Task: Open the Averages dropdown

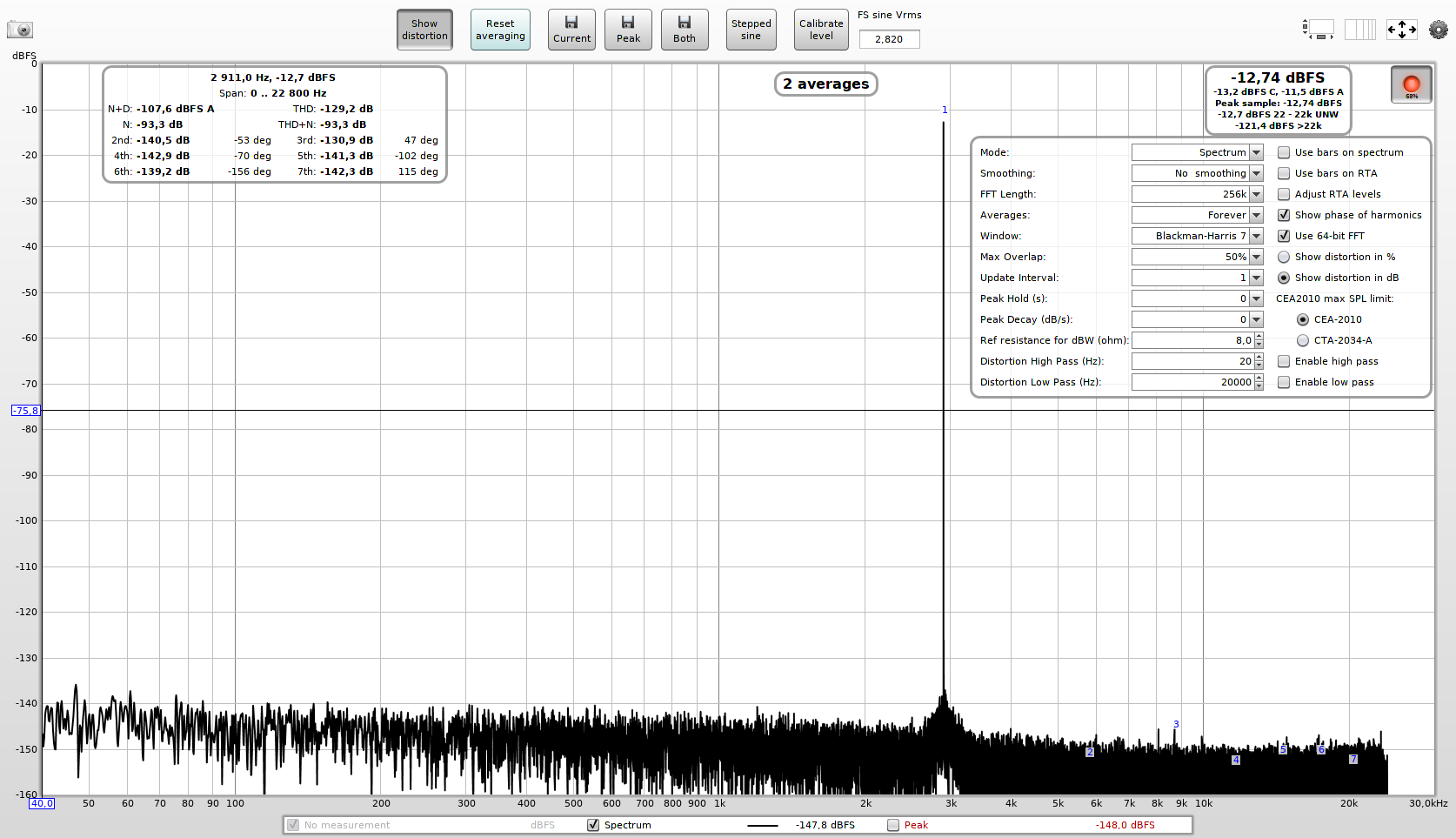Action: point(1198,215)
